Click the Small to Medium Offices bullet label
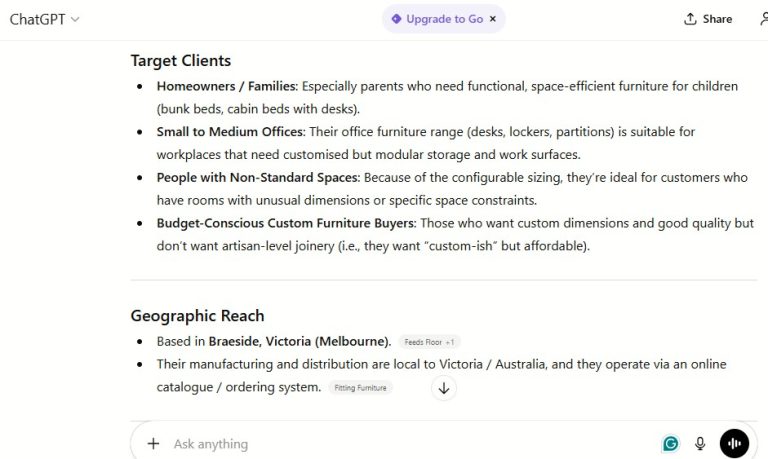This screenshot has width=768, height=459. pos(230,132)
